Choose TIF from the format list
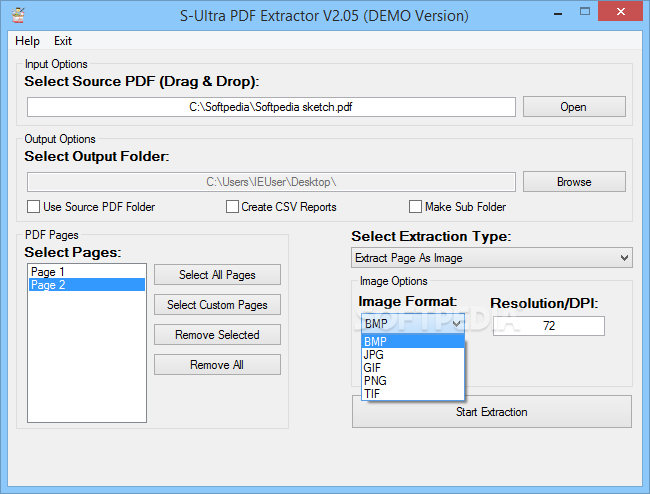 (413, 394)
